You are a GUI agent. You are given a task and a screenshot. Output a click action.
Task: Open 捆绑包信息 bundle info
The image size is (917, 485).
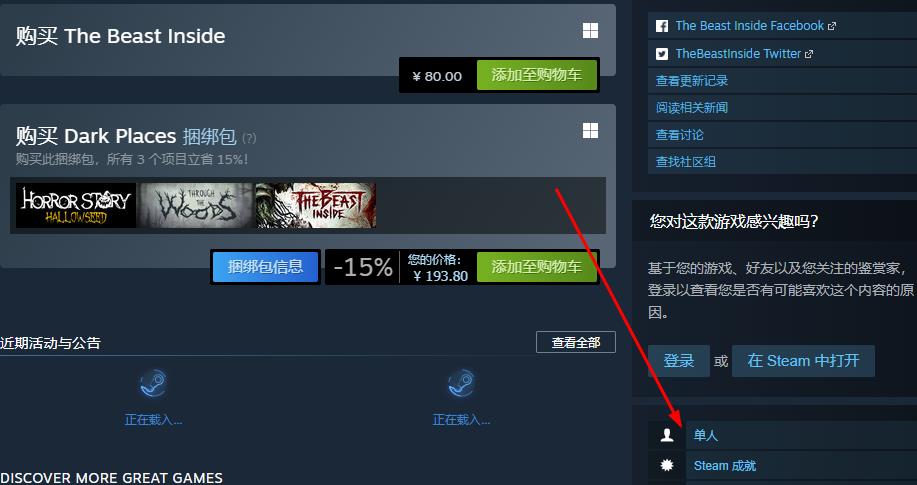(266, 267)
